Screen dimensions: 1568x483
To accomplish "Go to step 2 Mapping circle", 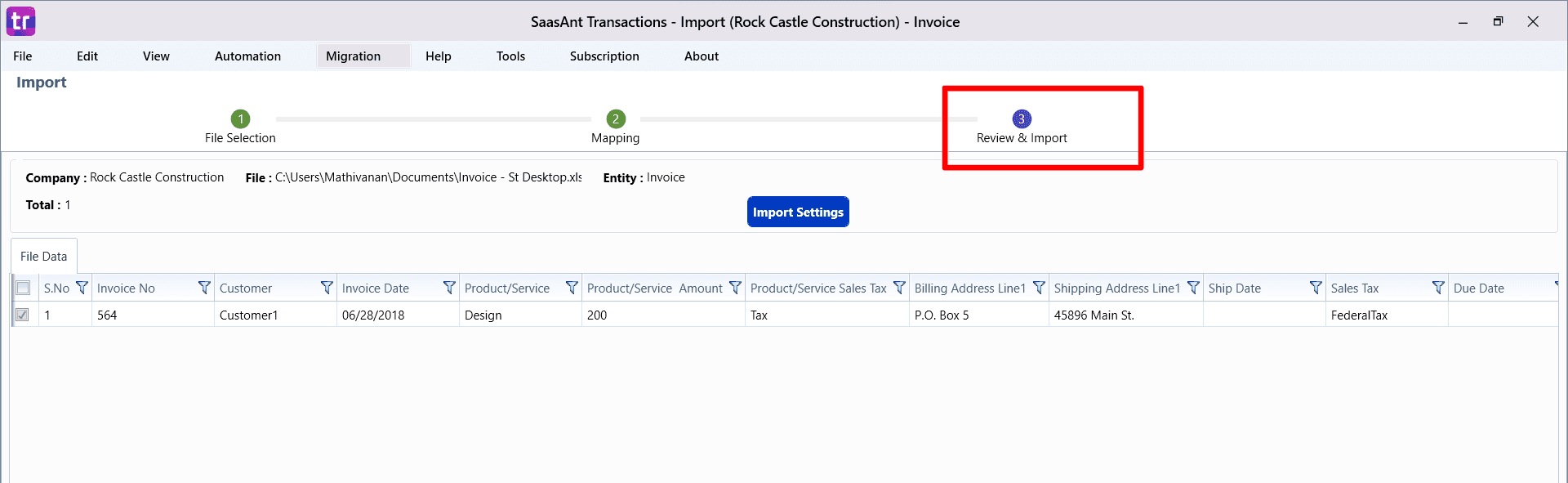I will point(616,119).
